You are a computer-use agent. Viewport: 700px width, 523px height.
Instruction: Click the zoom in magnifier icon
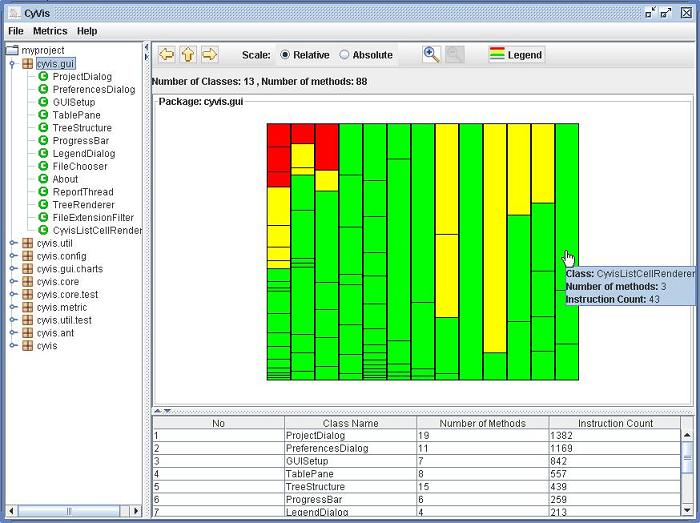431,55
